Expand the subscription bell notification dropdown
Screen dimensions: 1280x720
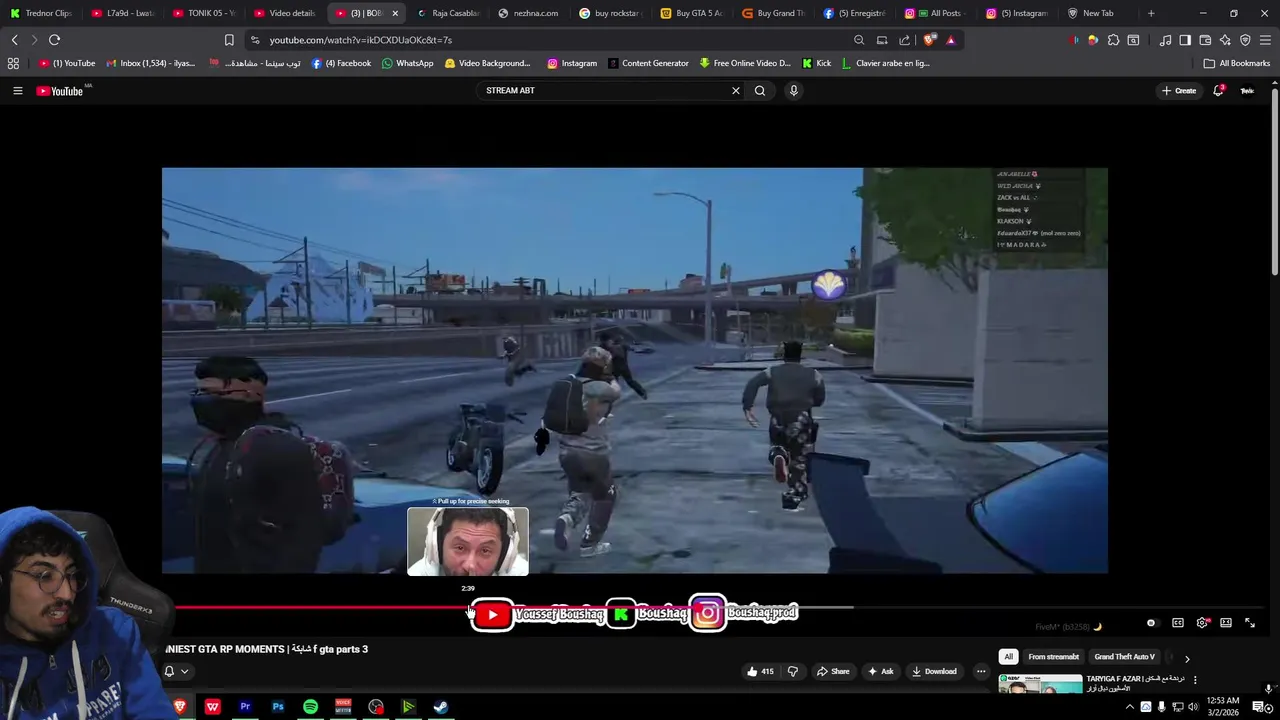tap(176, 672)
